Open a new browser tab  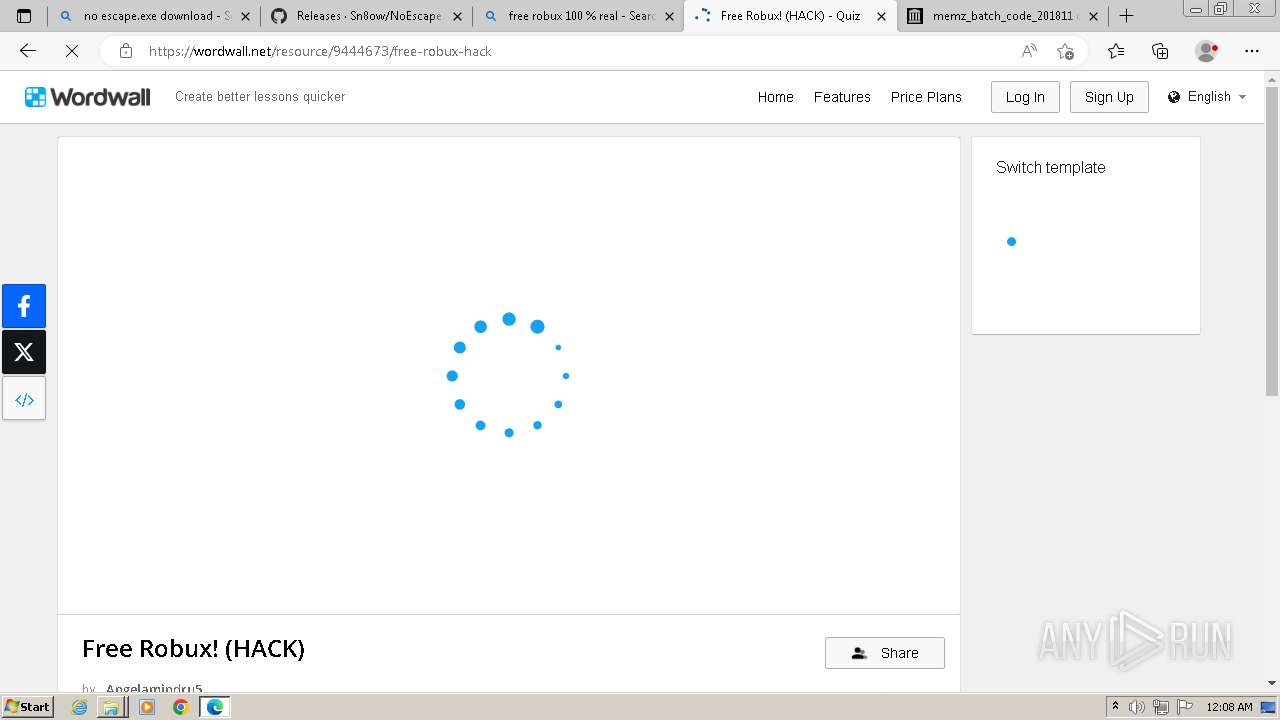pyautogui.click(x=1126, y=16)
